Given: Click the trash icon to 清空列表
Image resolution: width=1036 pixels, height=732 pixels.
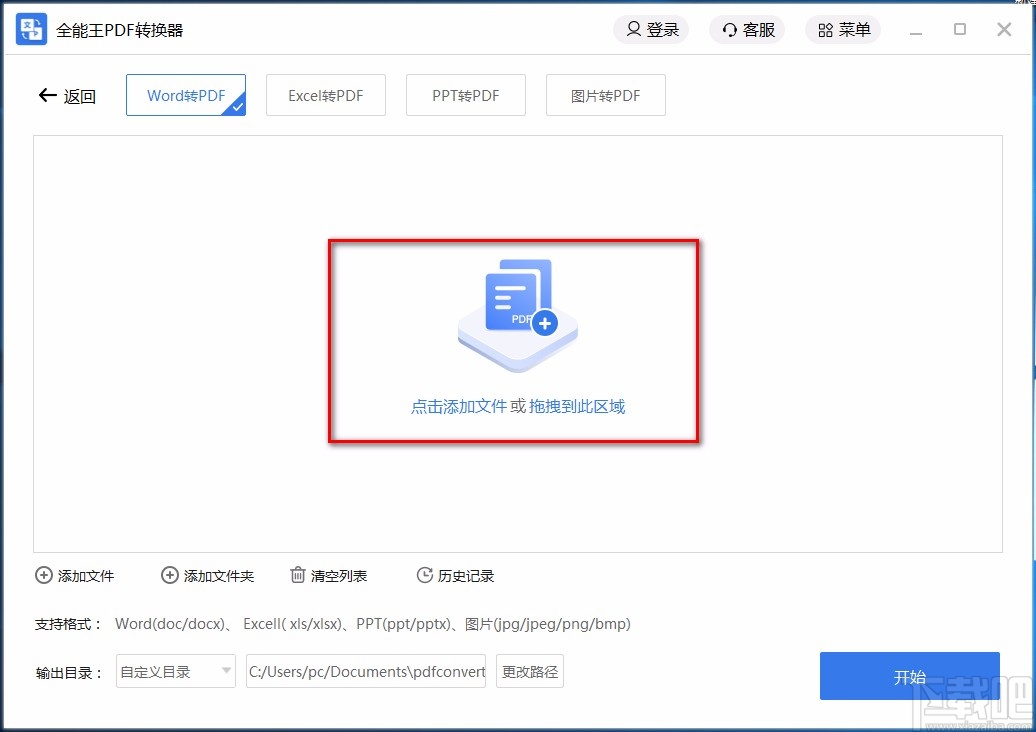Looking at the screenshot, I should click(x=297, y=575).
